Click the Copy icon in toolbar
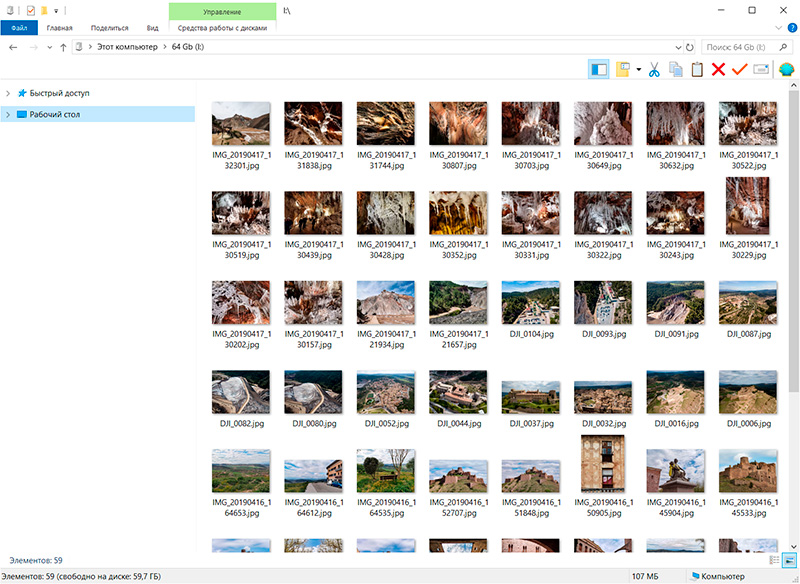Image resolution: width=800 pixels, height=584 pixels. (x=675, y=70)
